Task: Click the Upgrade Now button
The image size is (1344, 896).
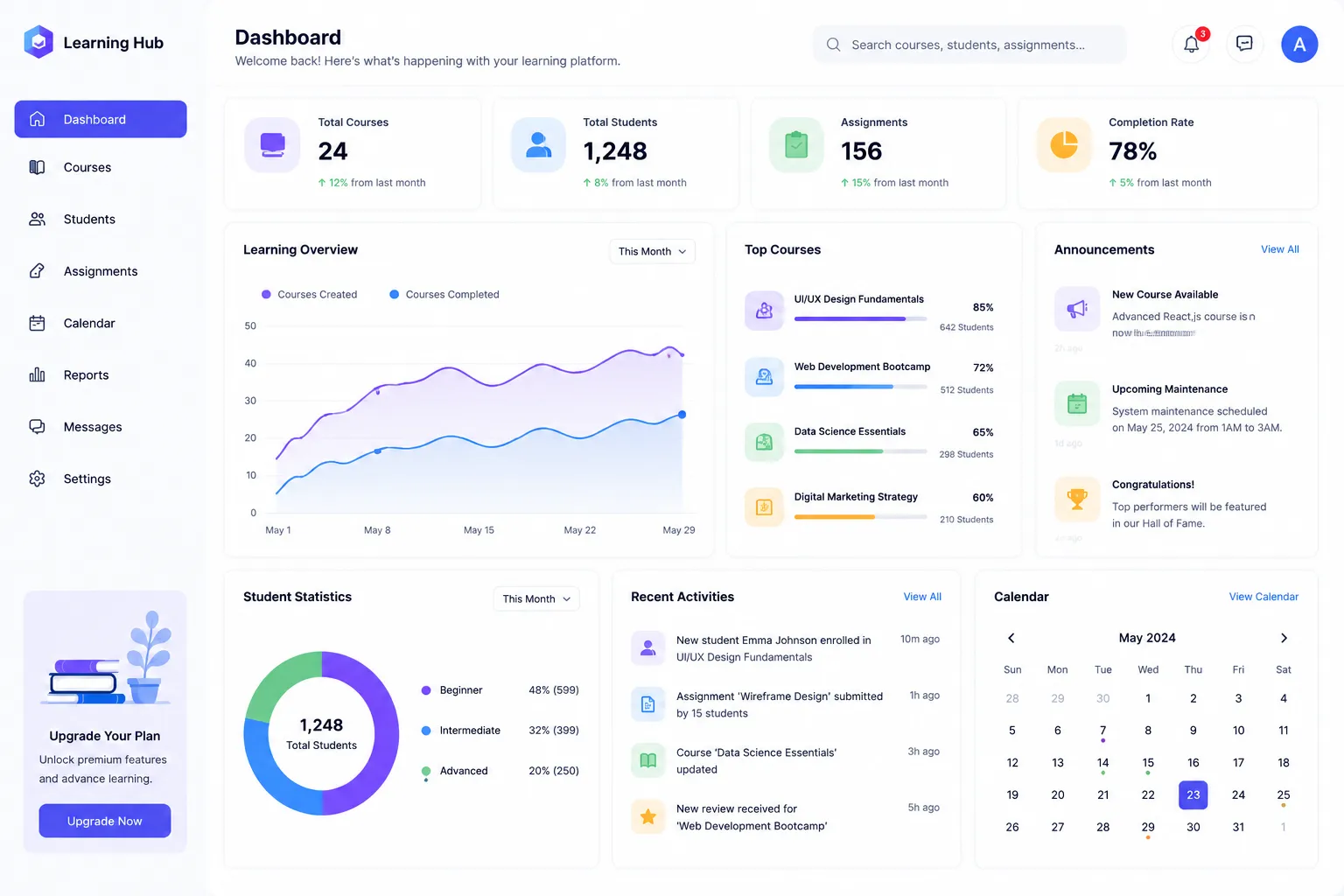Action: point(105,821)
